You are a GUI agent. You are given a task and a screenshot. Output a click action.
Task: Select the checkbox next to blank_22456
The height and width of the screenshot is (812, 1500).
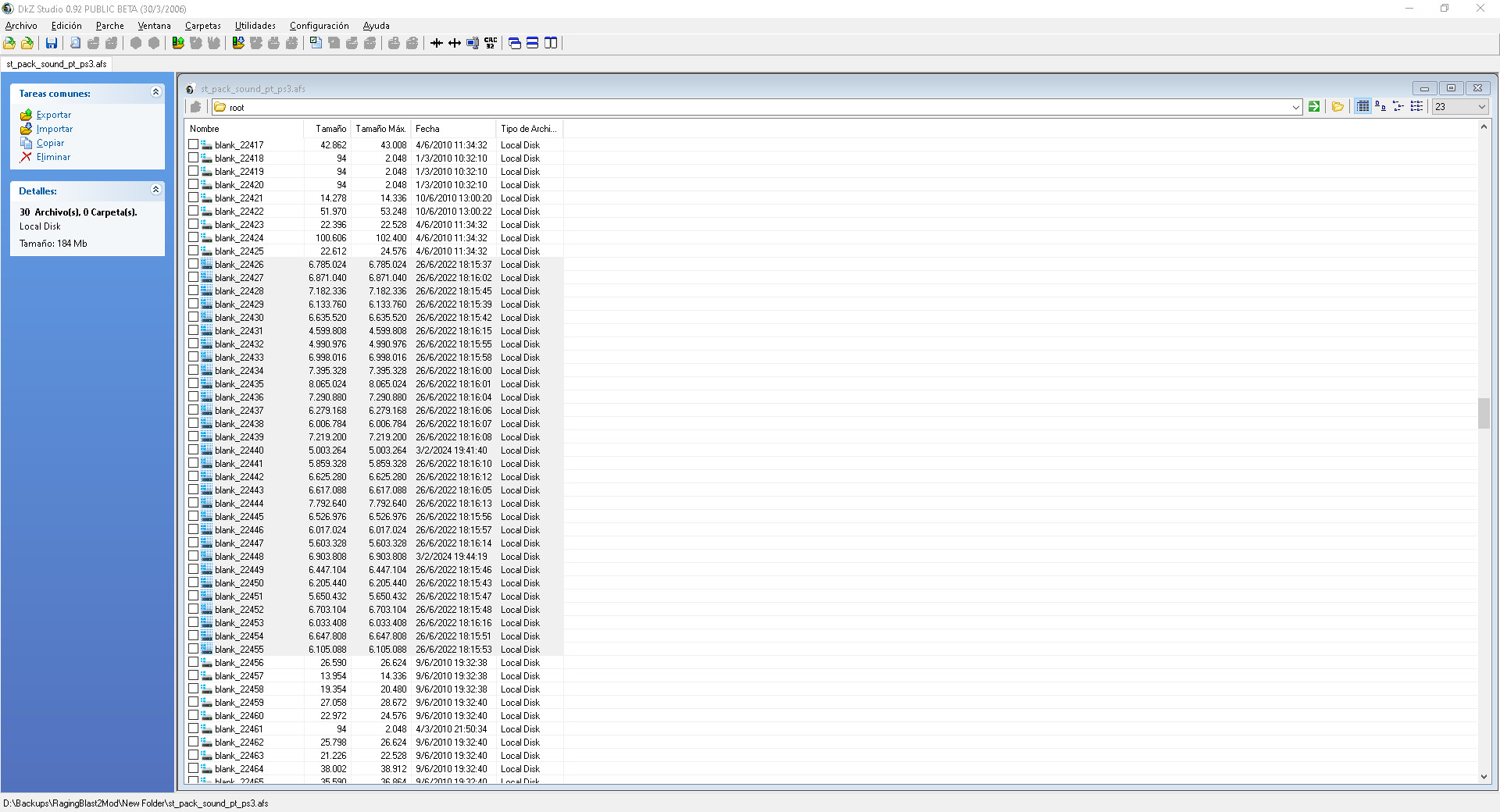(193, 662)
